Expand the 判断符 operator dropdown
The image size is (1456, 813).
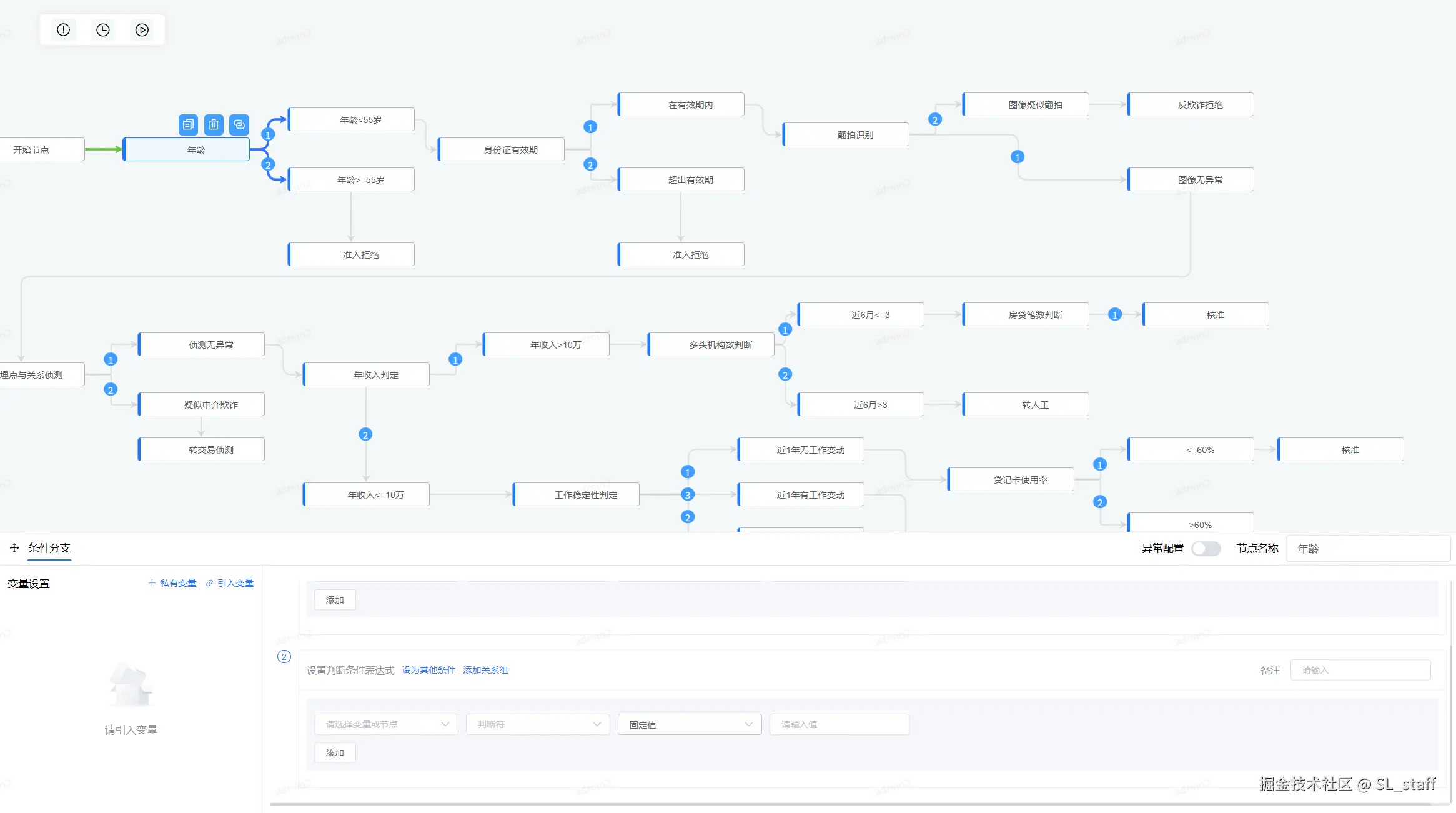(538, 724)
